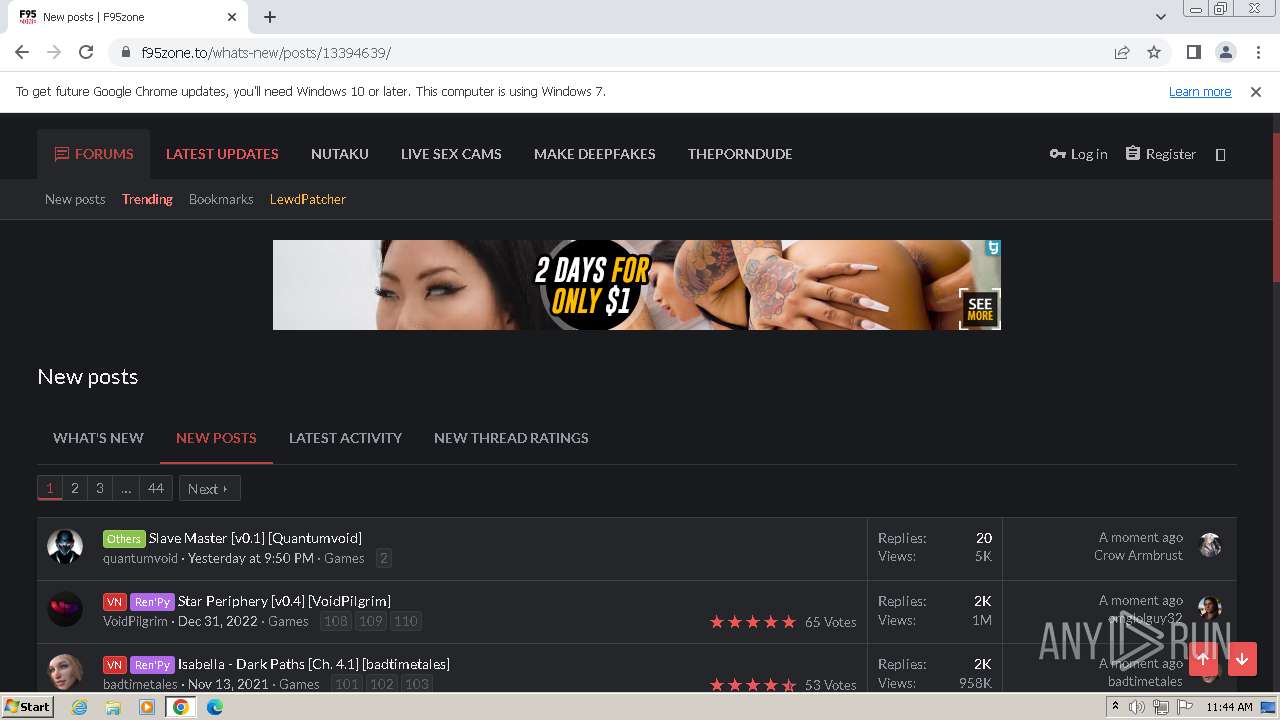Click VoidPilgrim author avatar
Viewport: 1280px width, 720px height.
65,609
